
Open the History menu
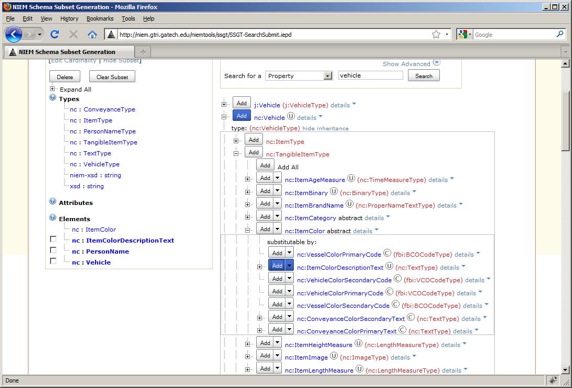tap(69, 19)
